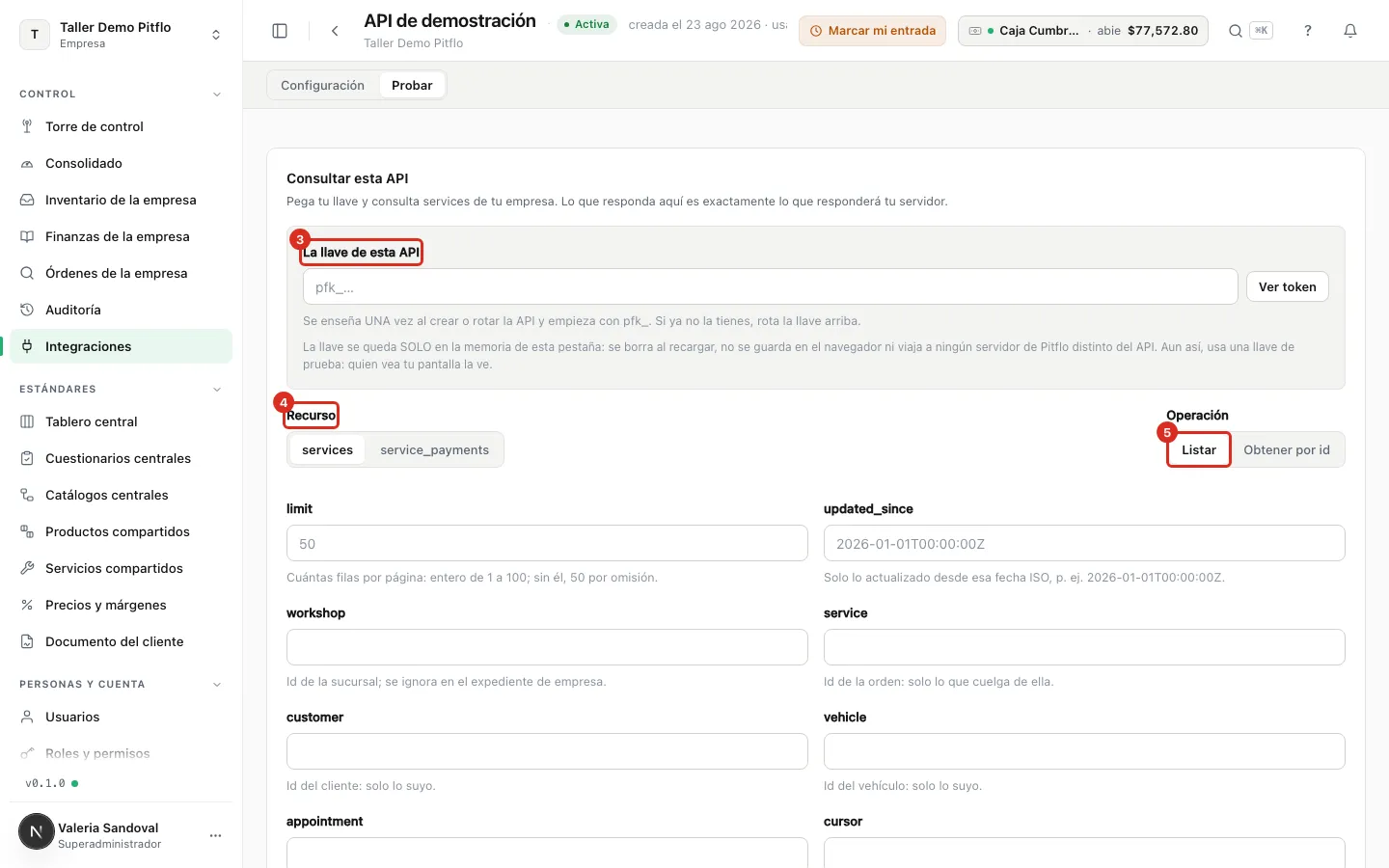Click the Auditoría history icon

click(27, 310)
